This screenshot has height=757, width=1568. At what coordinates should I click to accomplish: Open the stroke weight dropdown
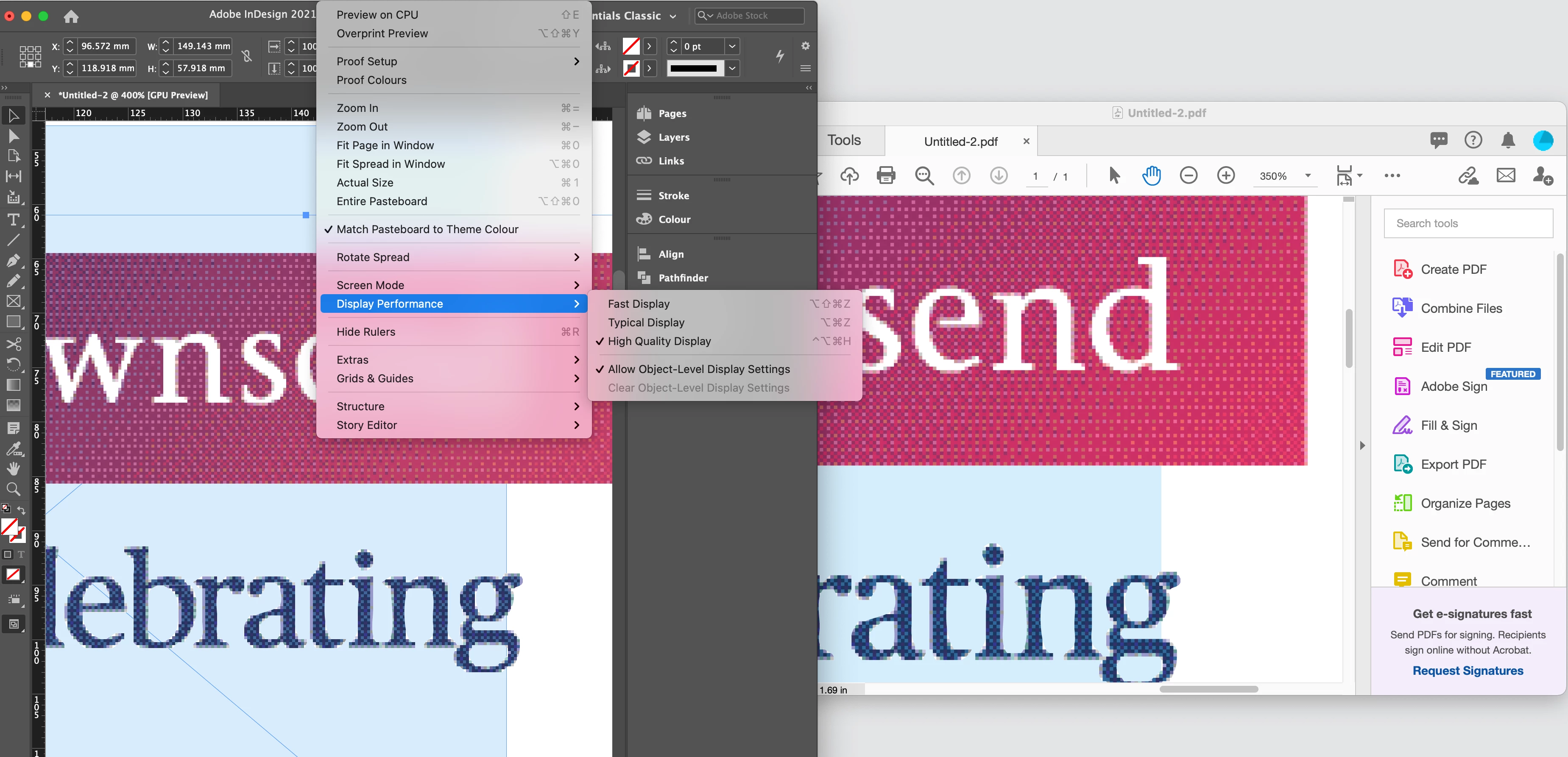point(732,46)
